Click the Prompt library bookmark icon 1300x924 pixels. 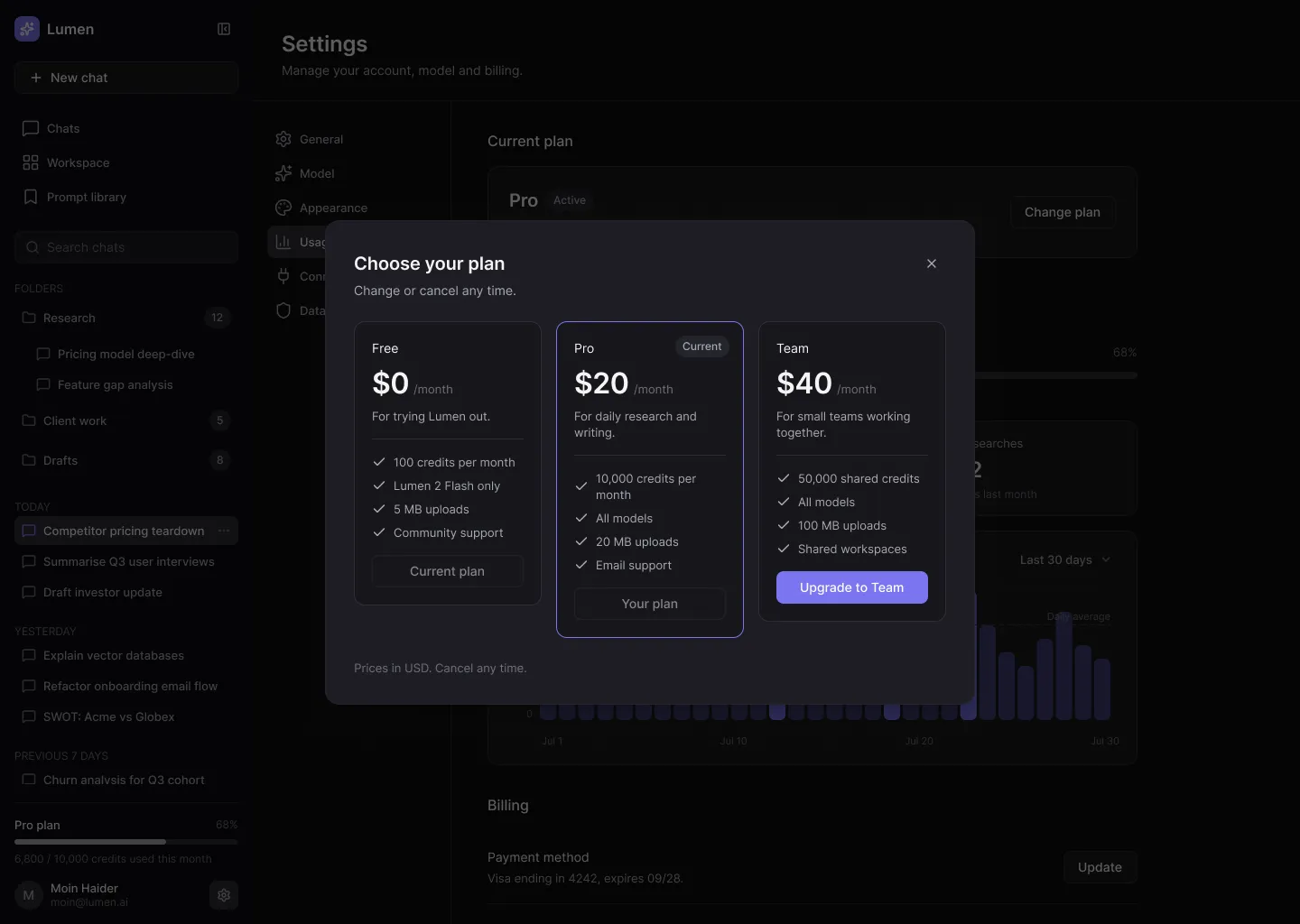[x=31, y=197]
